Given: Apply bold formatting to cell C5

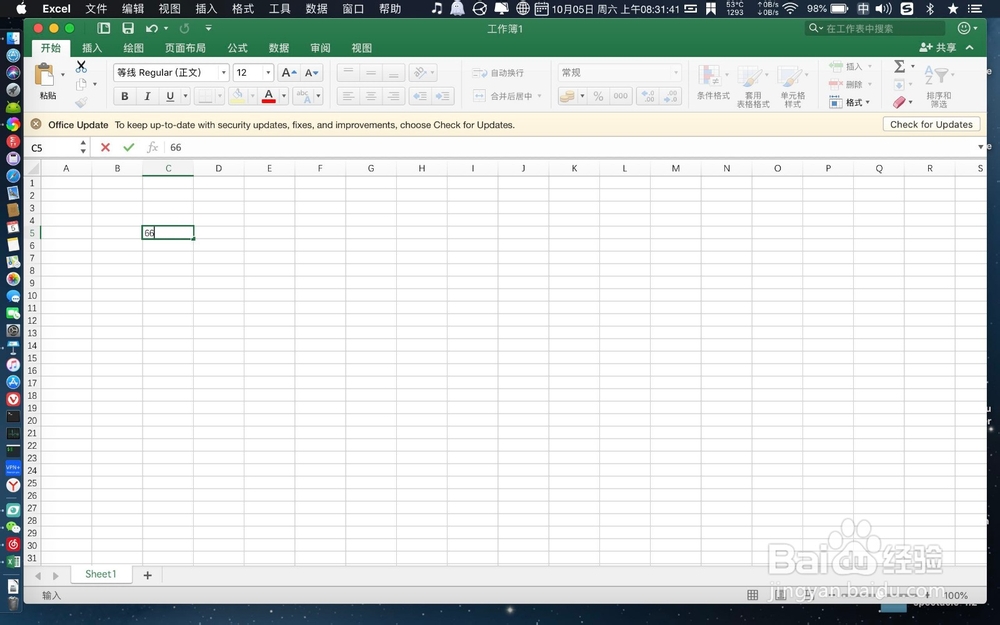Looking at the screenshot, I should coord(124,95).
